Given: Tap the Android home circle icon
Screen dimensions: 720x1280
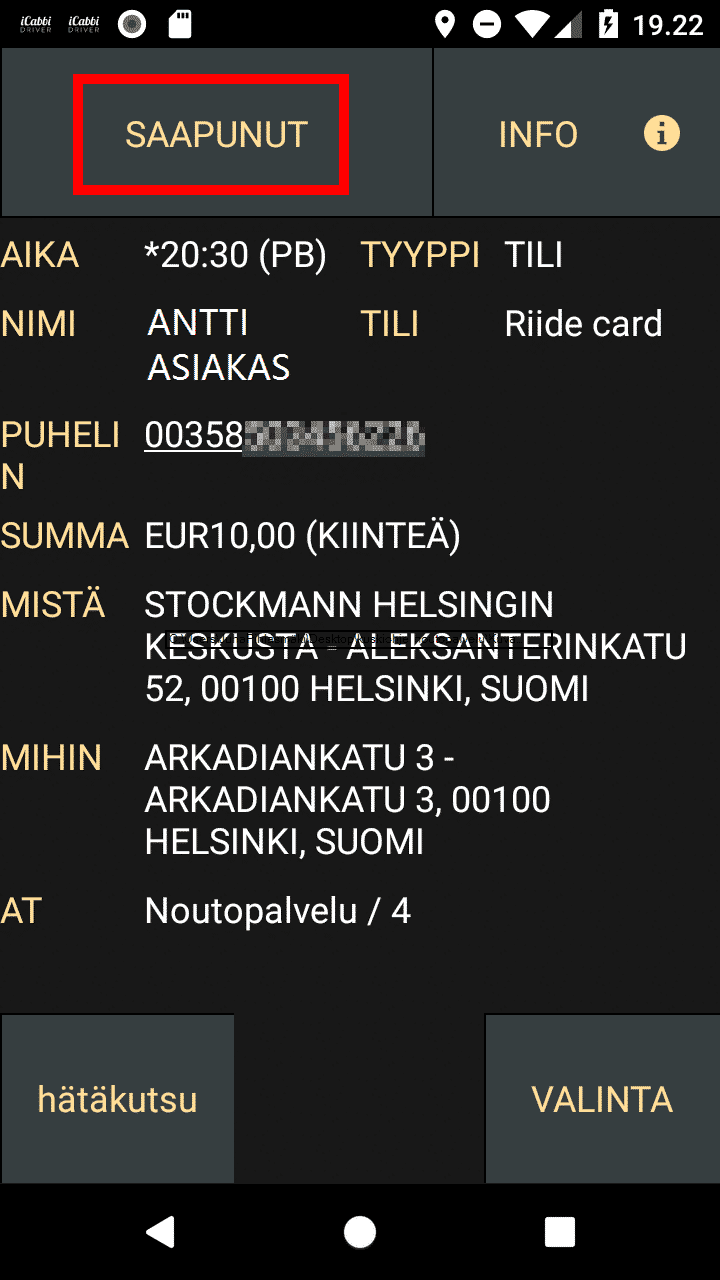Looking at the screenshot, I should pyautogui.click(x=360, y=1232).
